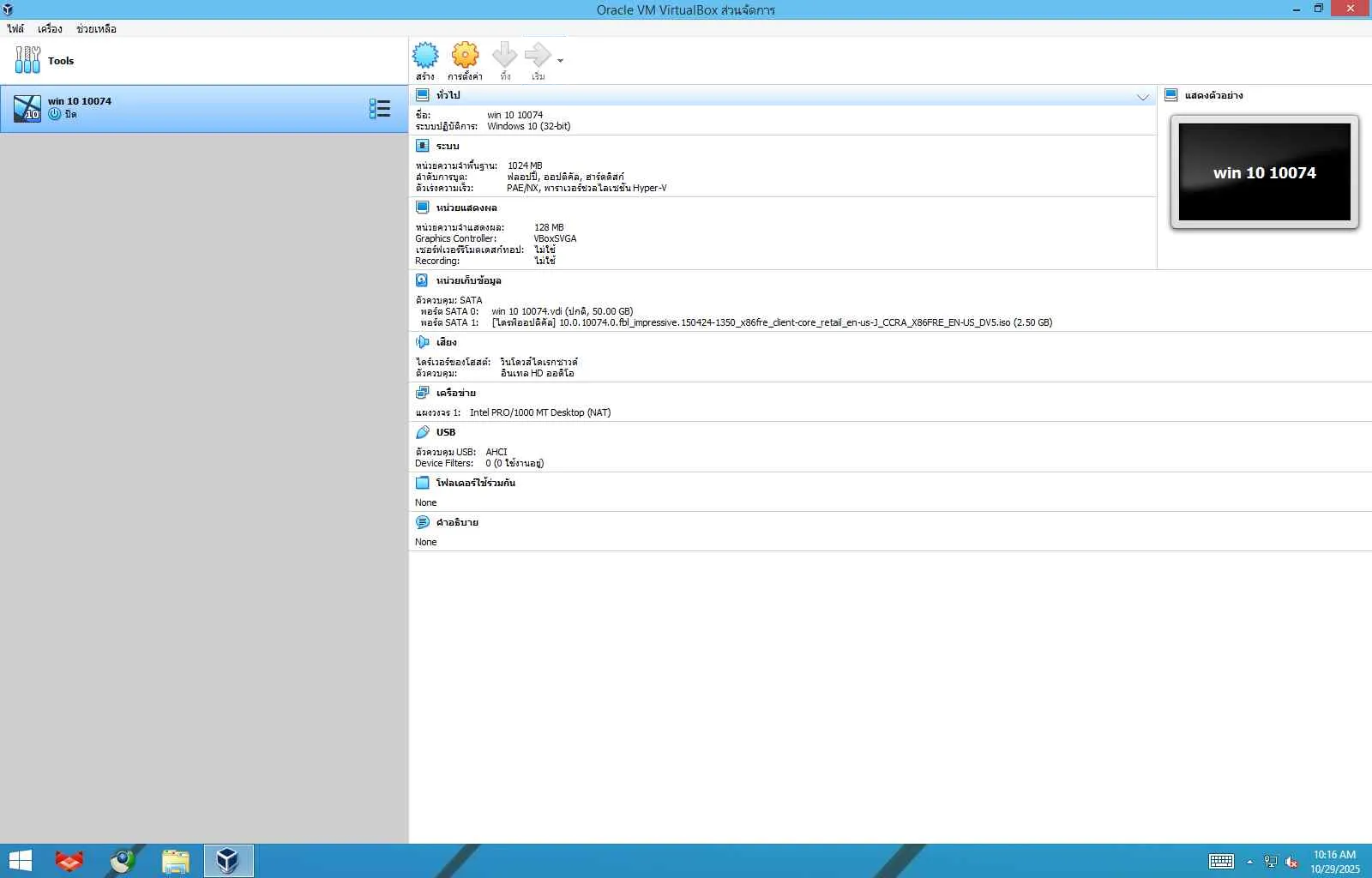Click the 1024 MB base memory value
The width and height of the screenshot is (1372, 878).
tap(525, 165)
